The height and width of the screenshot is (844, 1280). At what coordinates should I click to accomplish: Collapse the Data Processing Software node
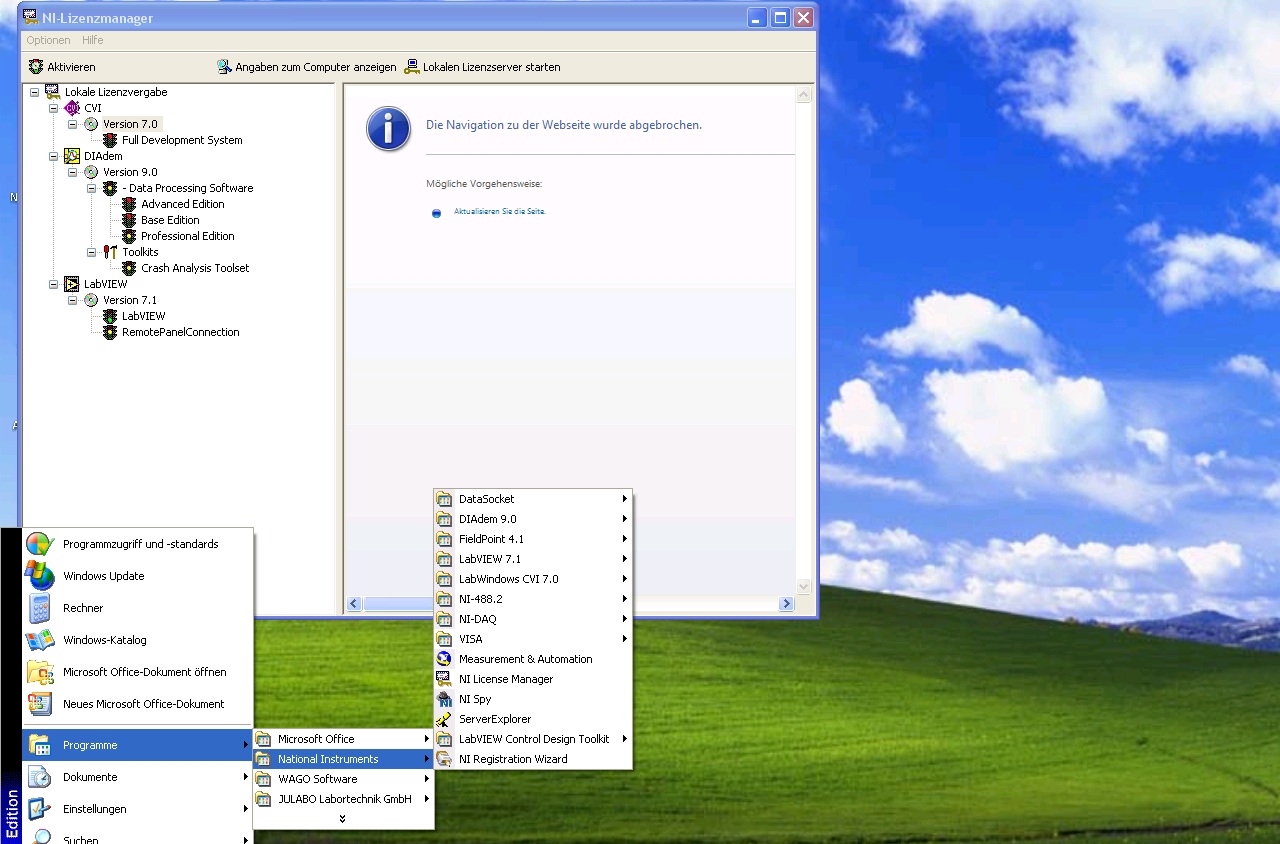click(92, 188)
